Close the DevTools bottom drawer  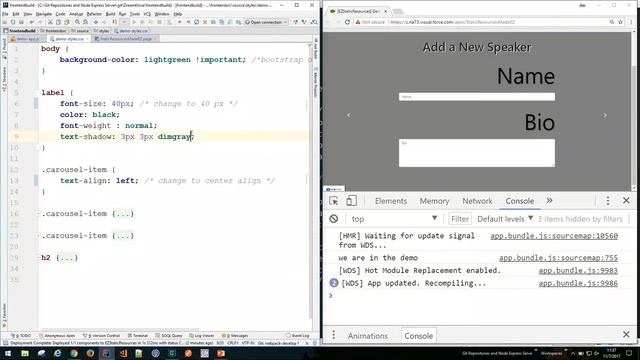click(626, 335)
